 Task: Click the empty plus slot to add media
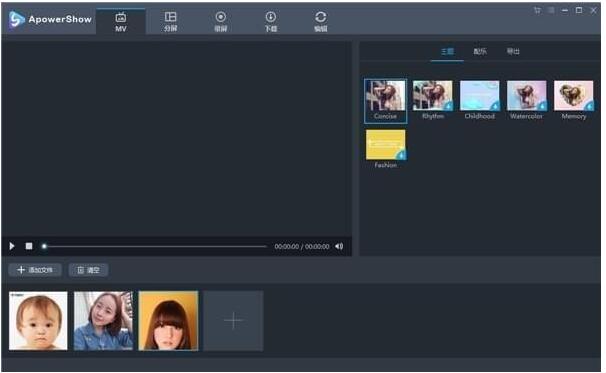233,321
